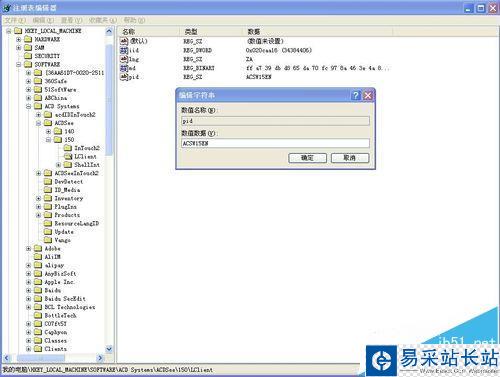This screenshot has height=377, width=500.
Task: Expand the HARDWARE key
Action: pyautogui.click(x=19, y=39)
